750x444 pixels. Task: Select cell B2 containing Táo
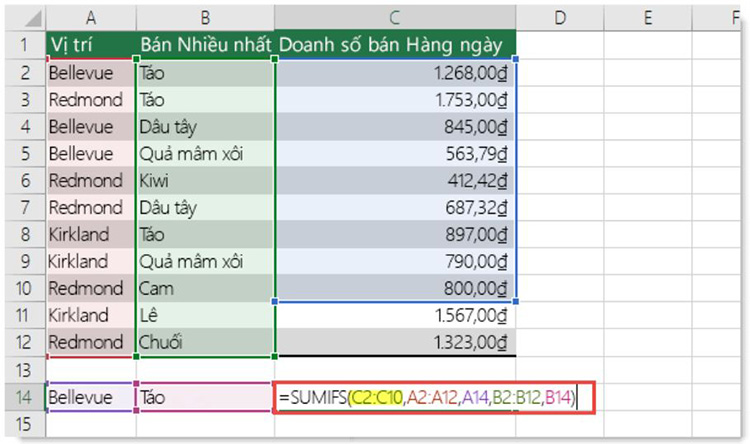click(205, 73)
